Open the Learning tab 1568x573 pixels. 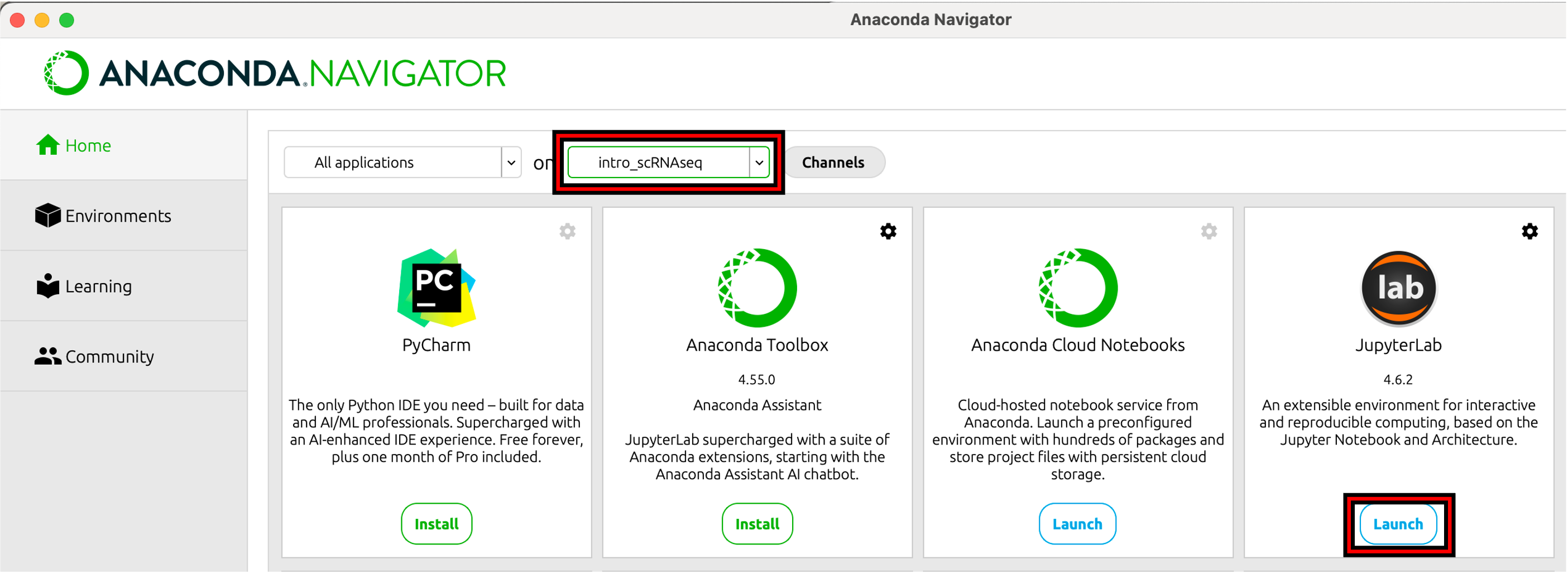(x=123, y=286)
